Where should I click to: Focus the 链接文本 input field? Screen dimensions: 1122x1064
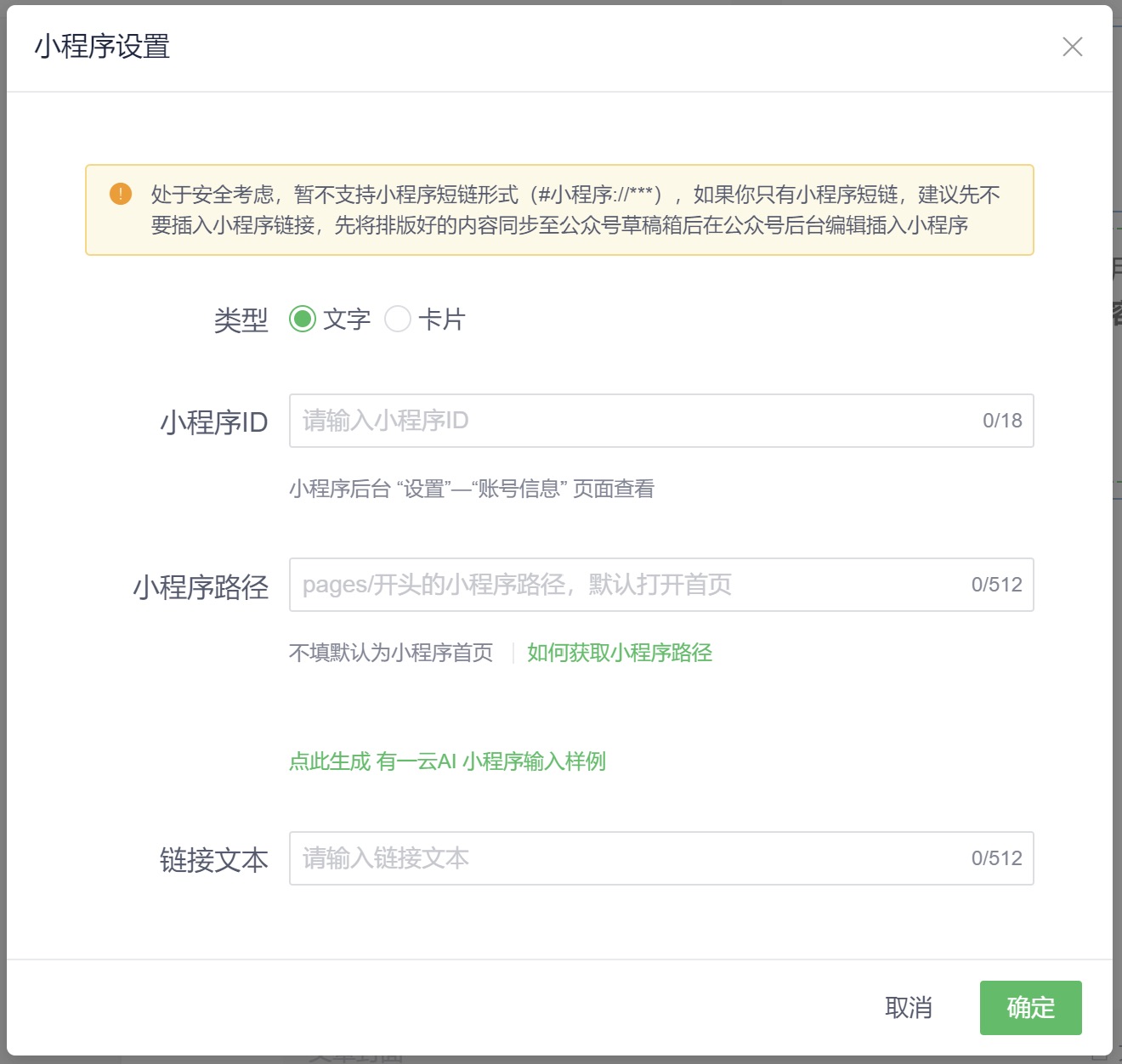point(661,858)
